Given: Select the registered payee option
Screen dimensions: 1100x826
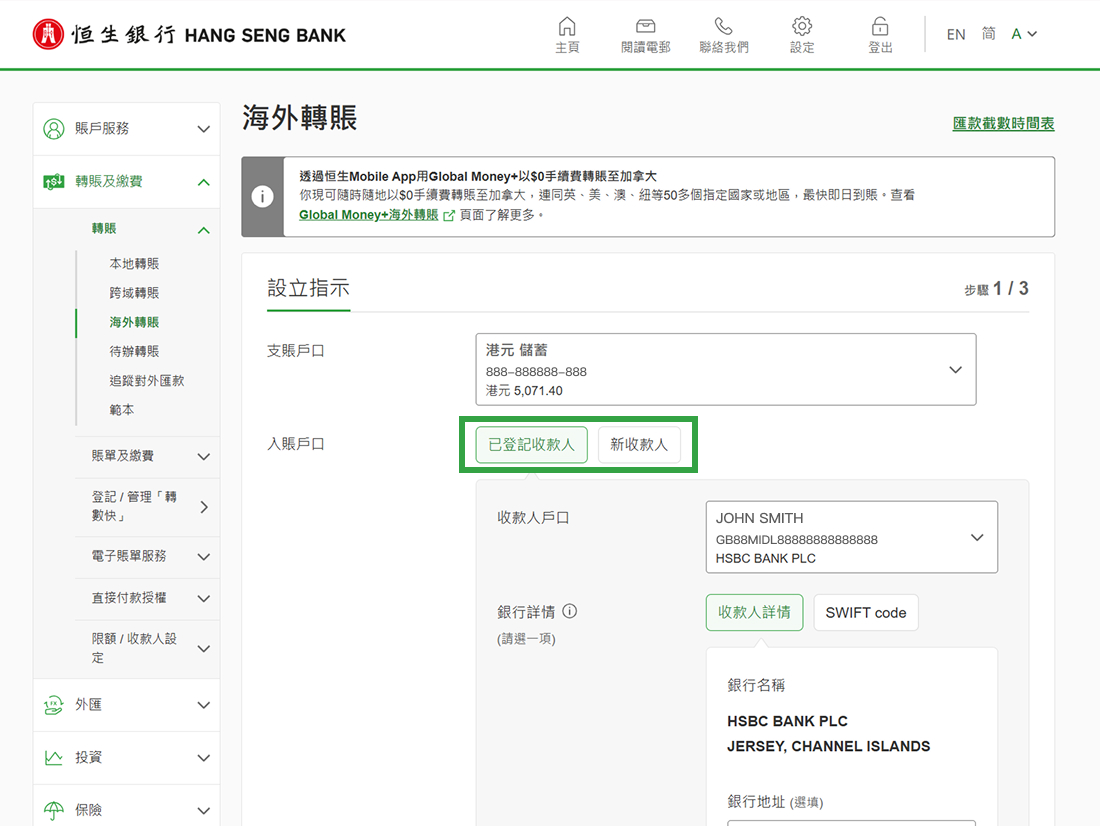Looking at the screenshot, I should [531, 445].
